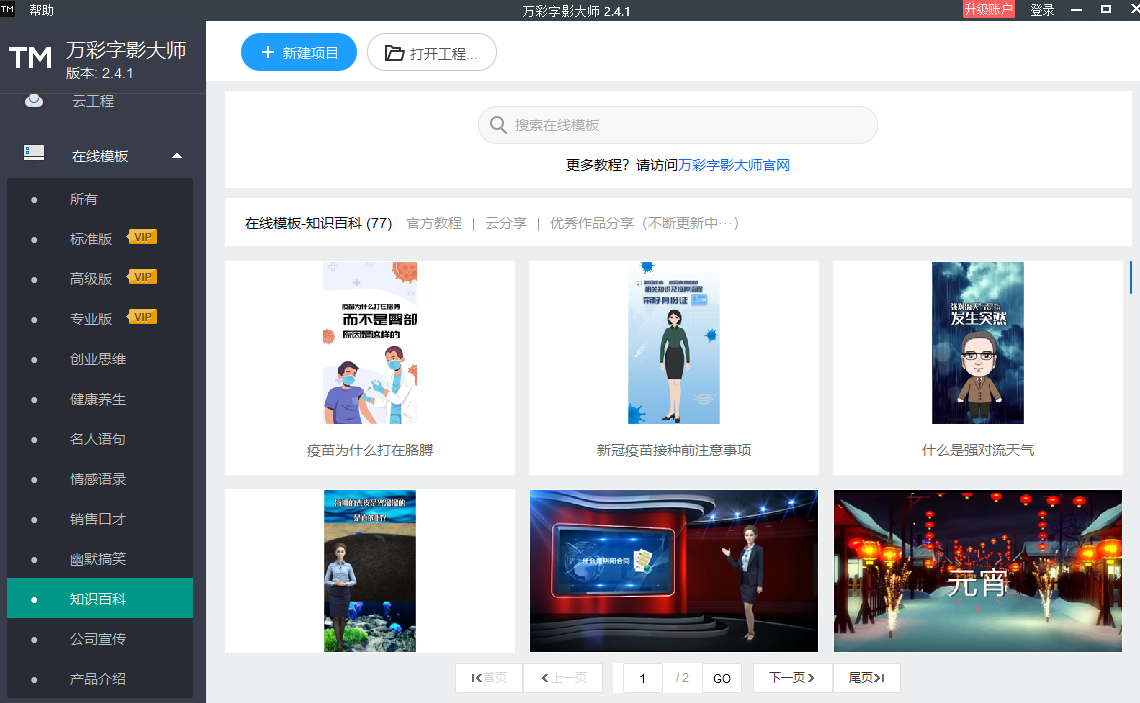Click the VIP badge next to 标准版
Screen dimensions: 1140x703
click(142, 237)
